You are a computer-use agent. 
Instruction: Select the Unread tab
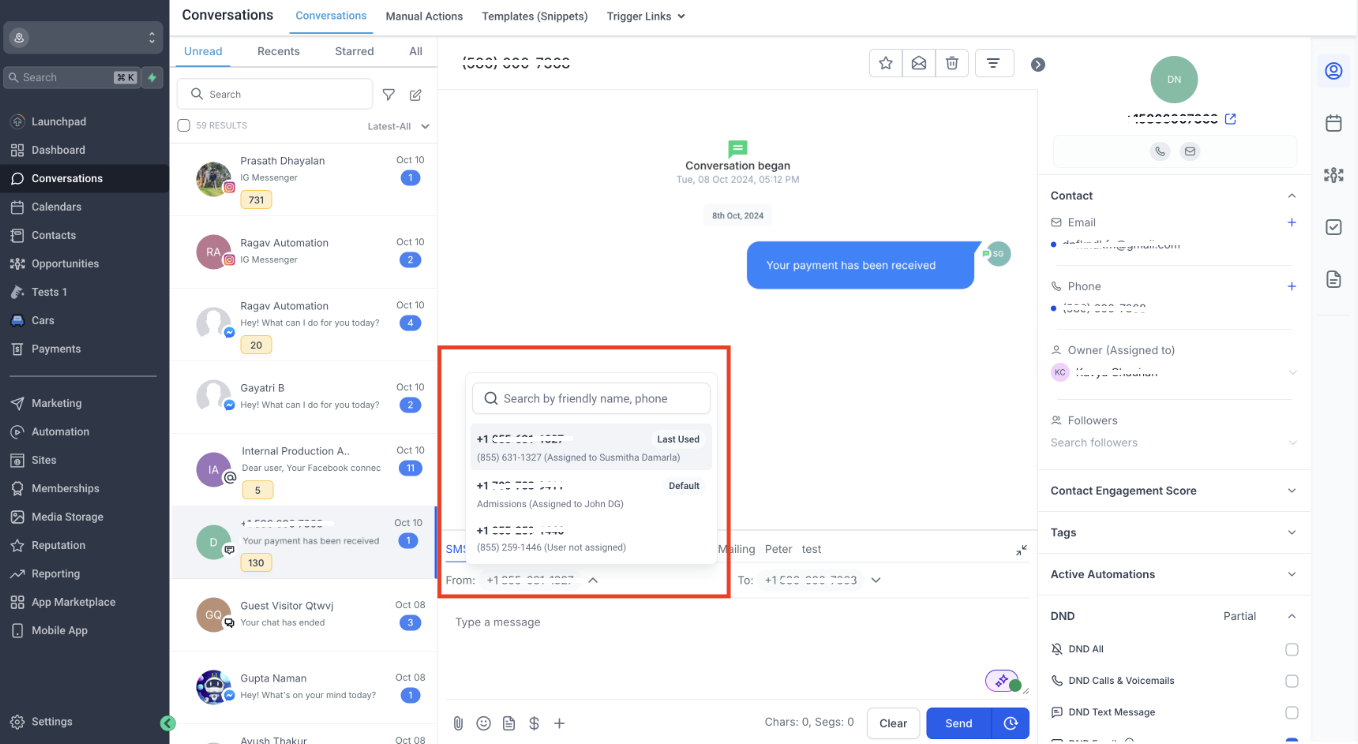203,51
